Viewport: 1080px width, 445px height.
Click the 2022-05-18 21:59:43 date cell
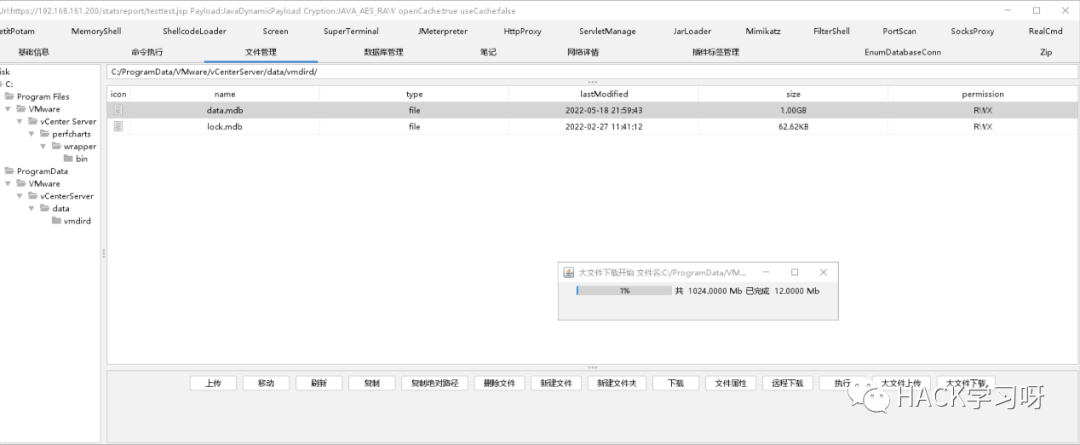[x=603, y=110]
